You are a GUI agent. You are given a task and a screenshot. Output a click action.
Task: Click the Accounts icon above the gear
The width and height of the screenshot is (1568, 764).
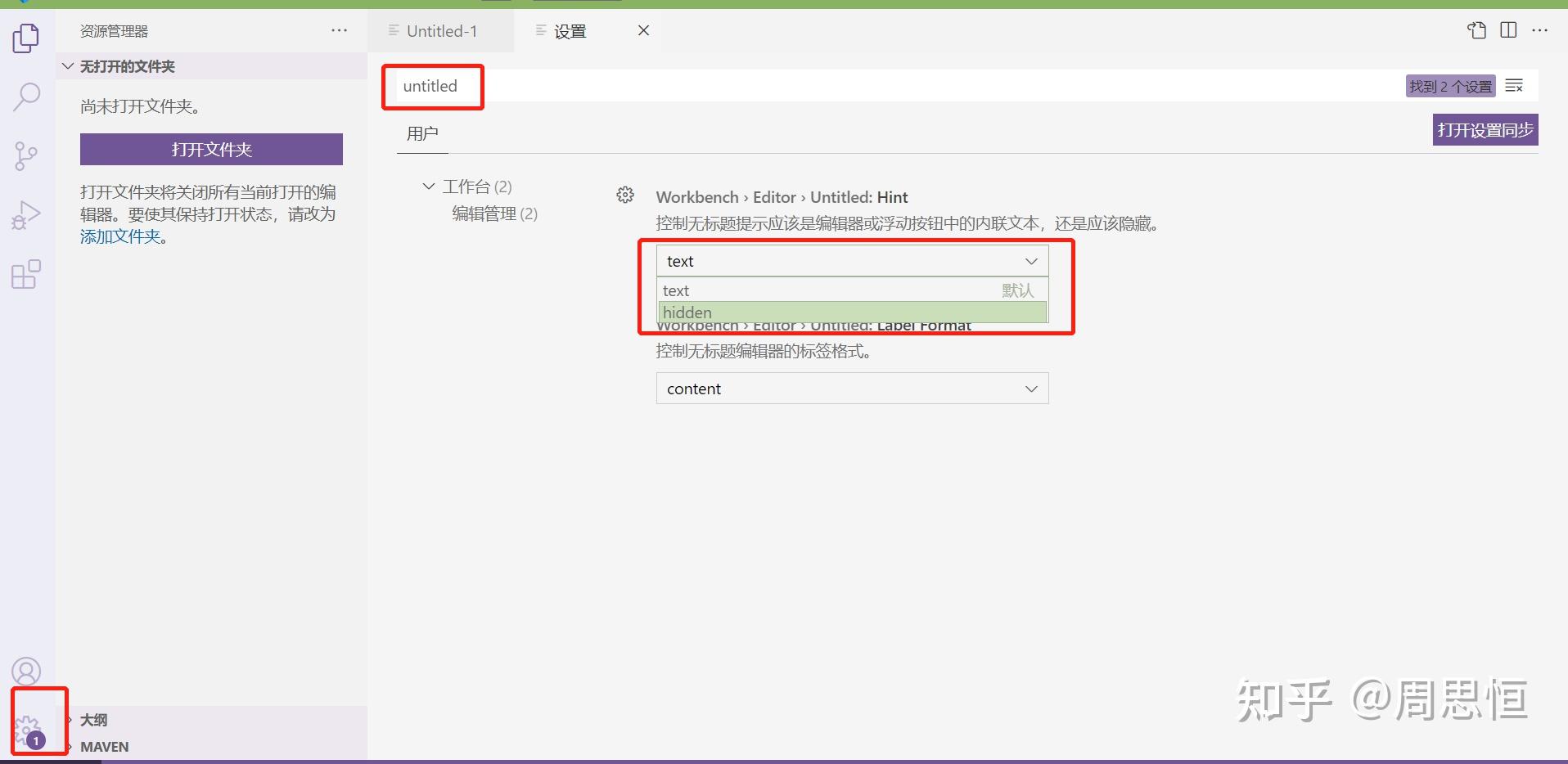click(26, 670)
